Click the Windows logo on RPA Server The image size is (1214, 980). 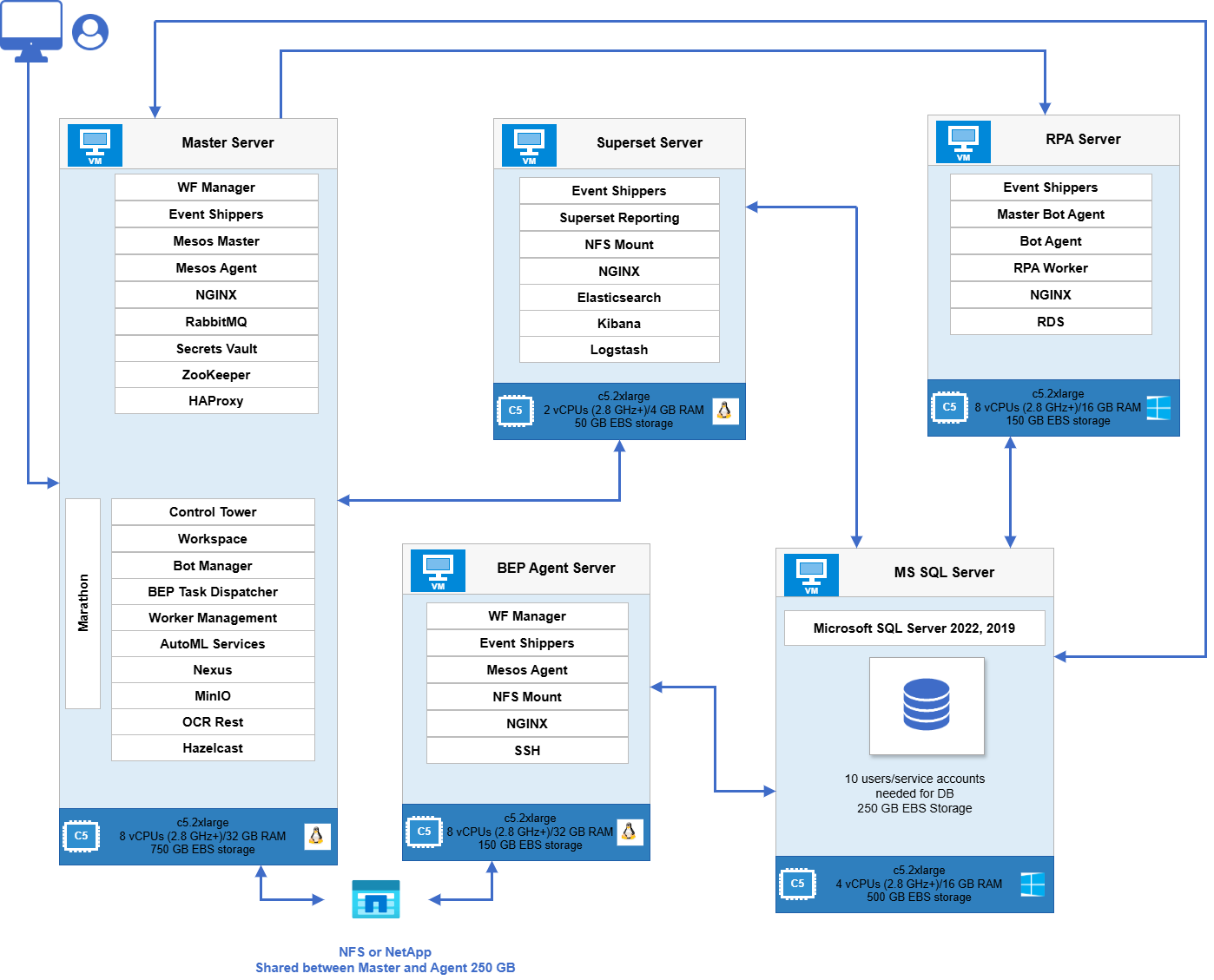(x=1158, y=407)
